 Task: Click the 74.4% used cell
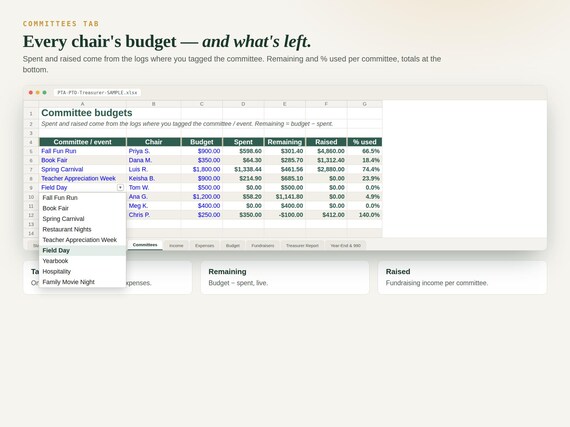[365, 169]
